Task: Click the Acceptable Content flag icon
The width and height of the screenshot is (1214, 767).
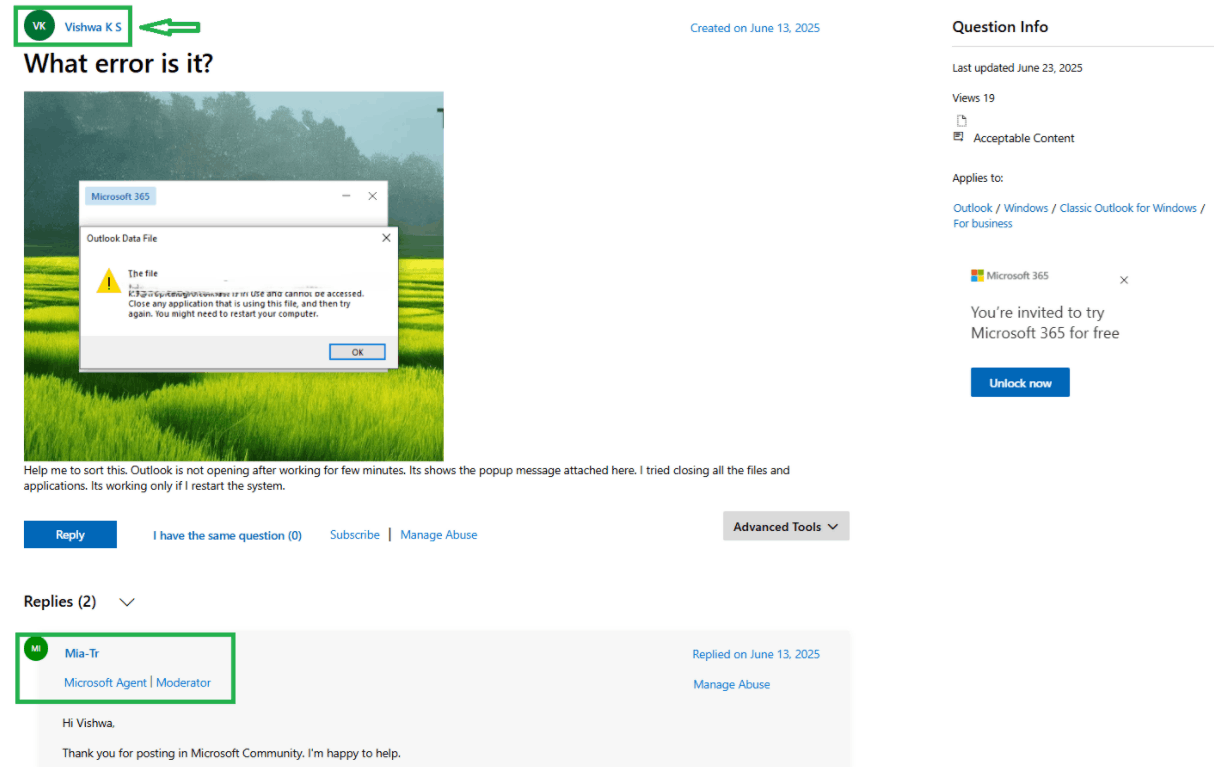Action: [x=959, y=137]
